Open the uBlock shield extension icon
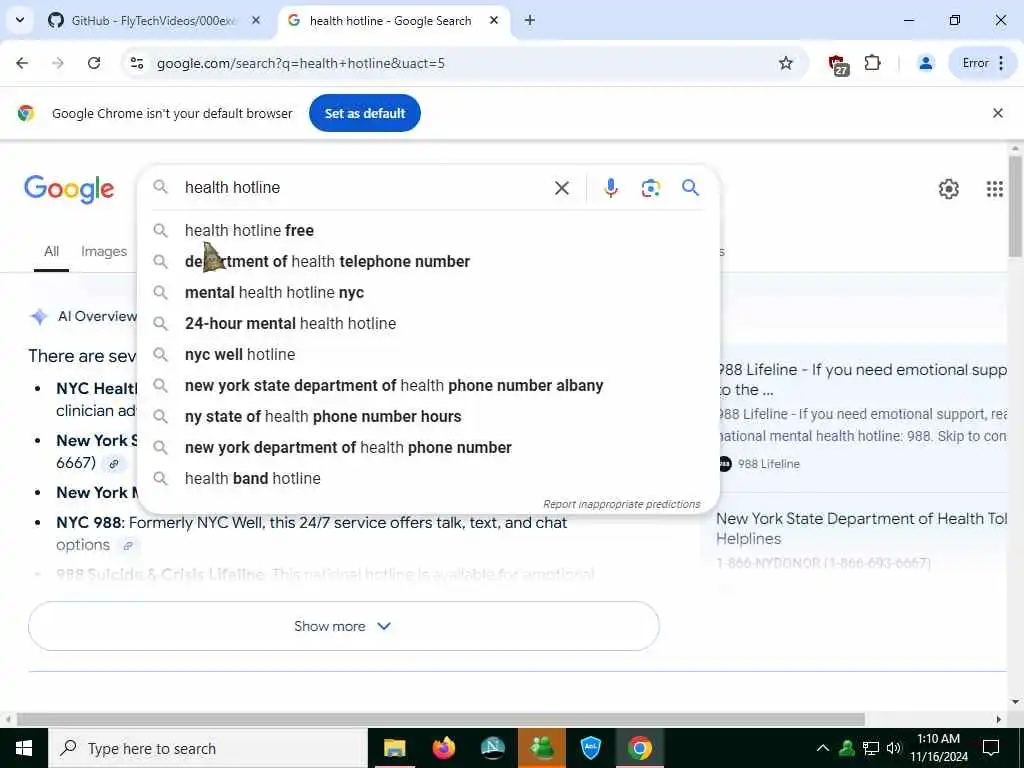The image size is (1024, 768). click(x=837, y=64)
